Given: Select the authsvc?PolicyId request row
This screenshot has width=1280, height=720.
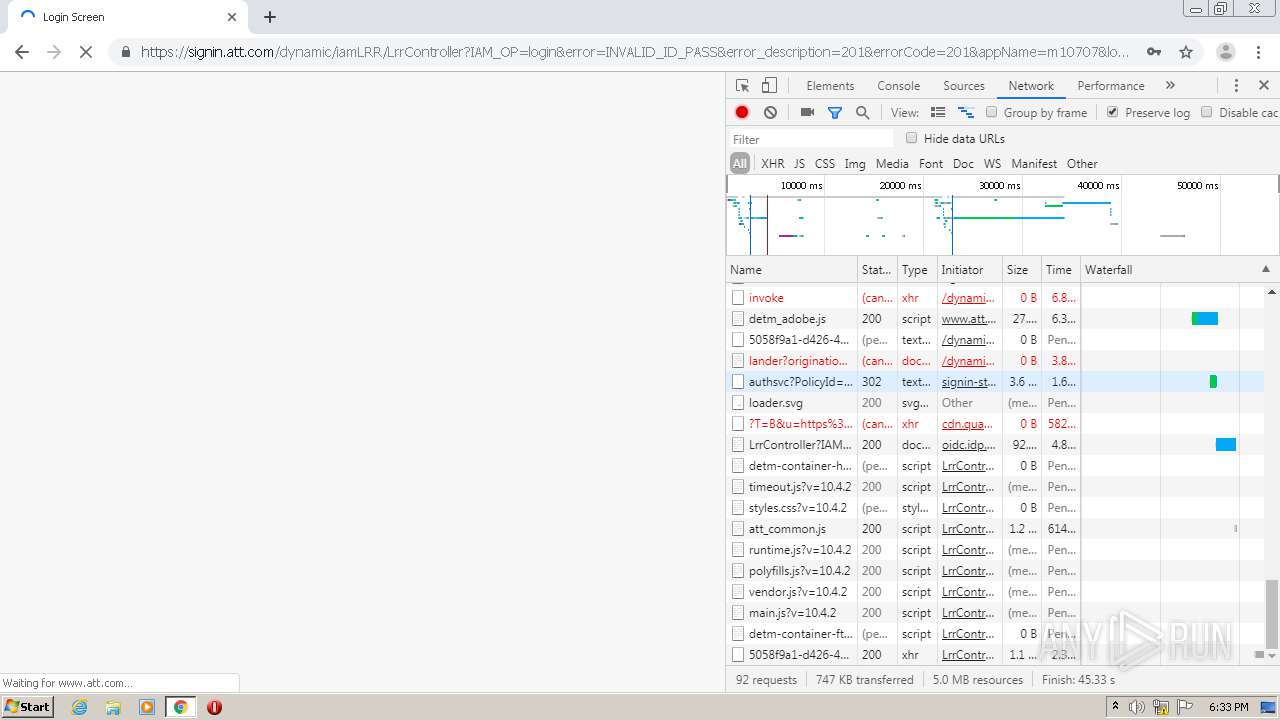Looking at the screenshot, I should coord(995,382).
